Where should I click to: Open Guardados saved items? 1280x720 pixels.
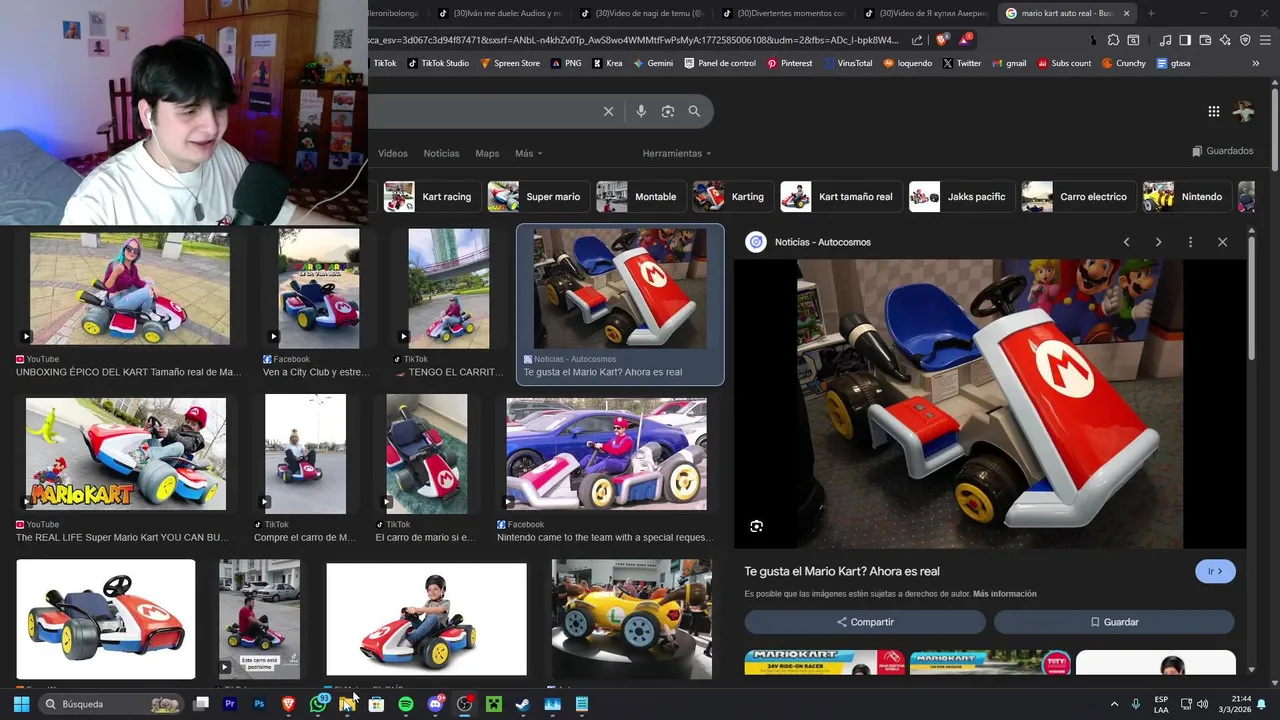click(1222, 151)
